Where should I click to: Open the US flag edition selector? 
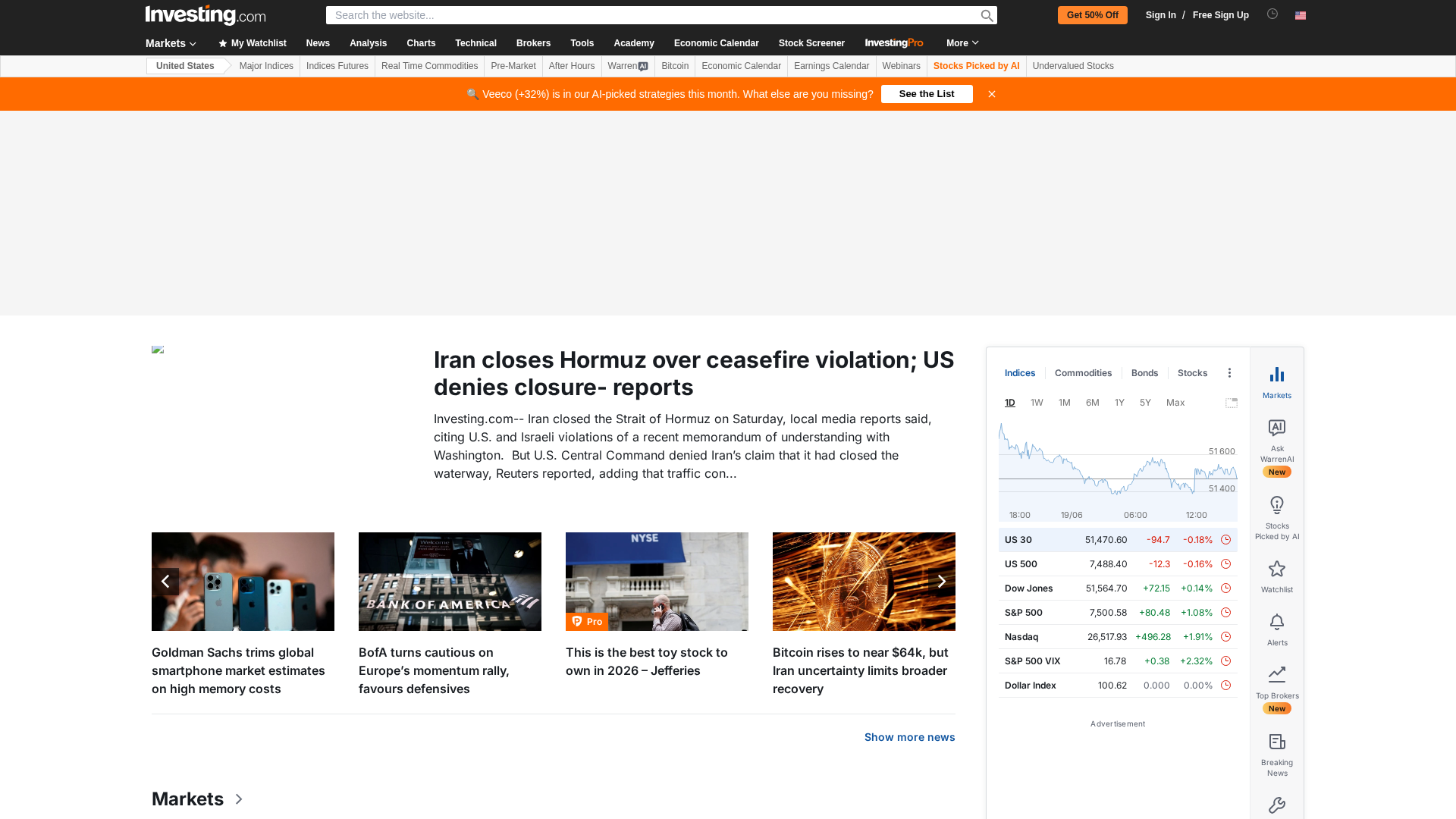click(x=1301, y=15)
